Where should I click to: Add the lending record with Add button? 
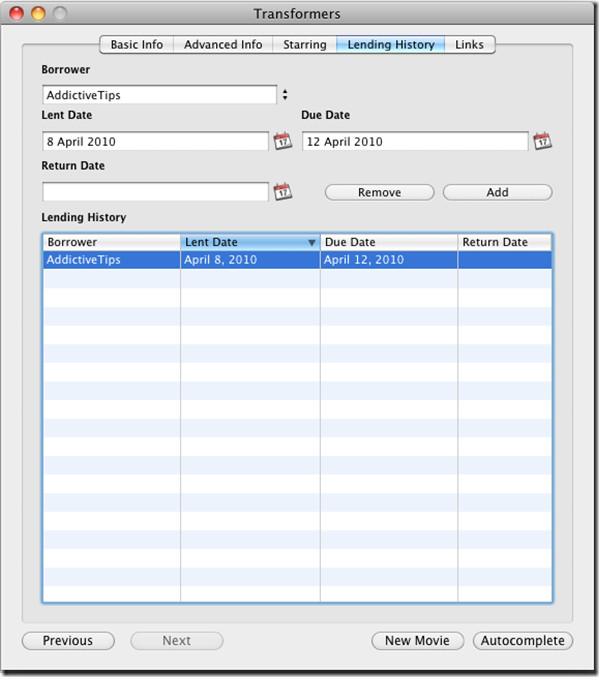pos(498,193)
